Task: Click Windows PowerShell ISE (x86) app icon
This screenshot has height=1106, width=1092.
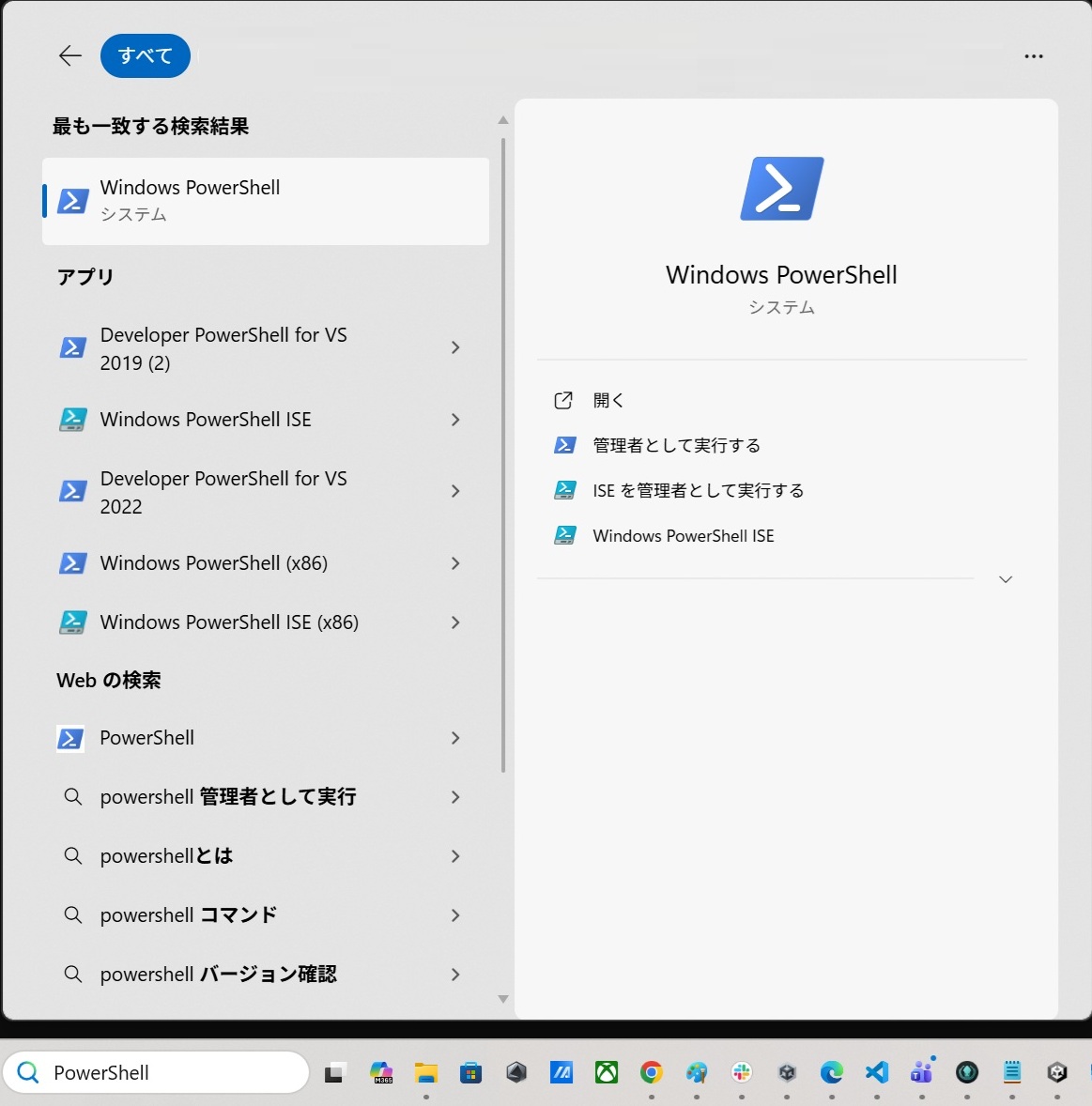Action: (73, 622)
